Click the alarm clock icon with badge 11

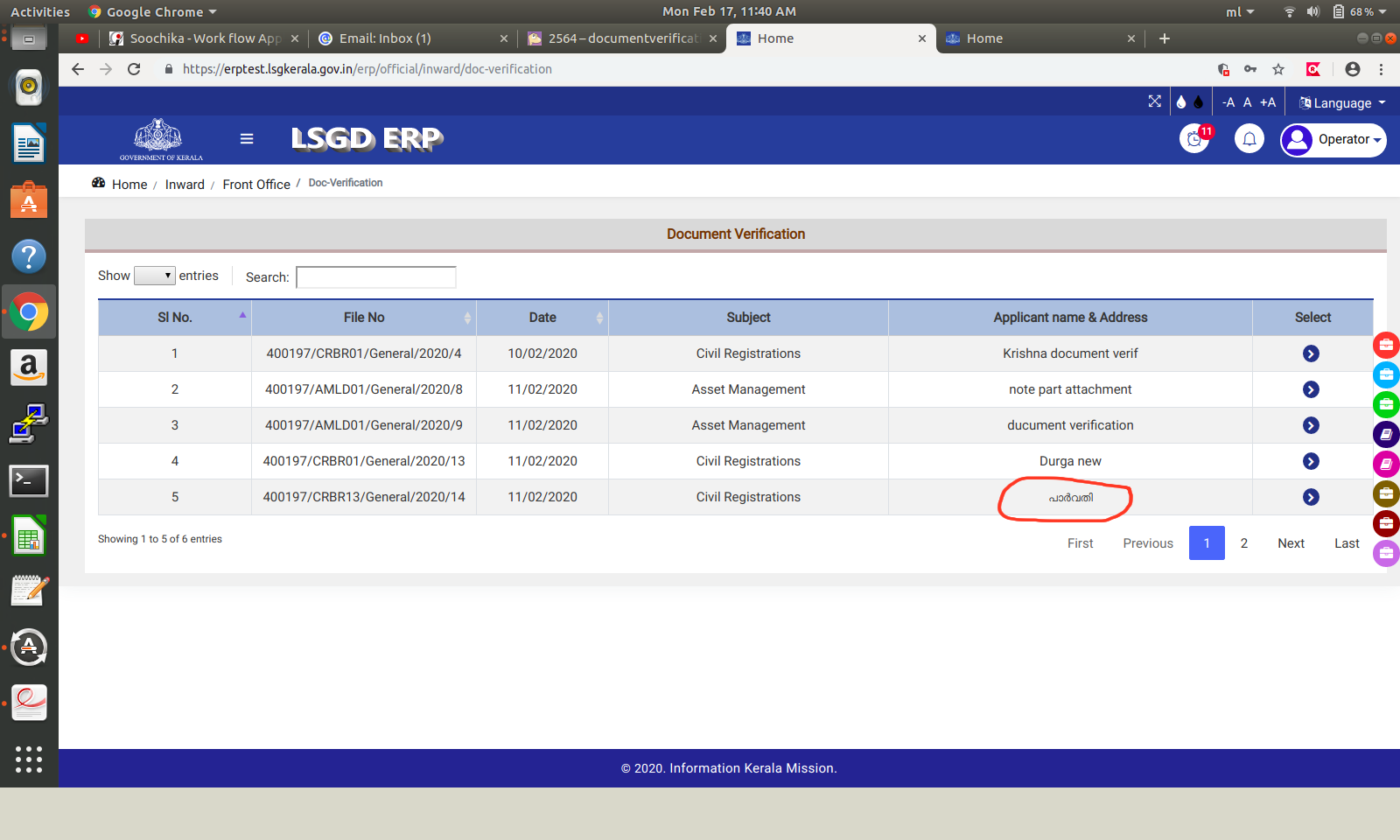pyautogui.click(x=1194, y=139)
